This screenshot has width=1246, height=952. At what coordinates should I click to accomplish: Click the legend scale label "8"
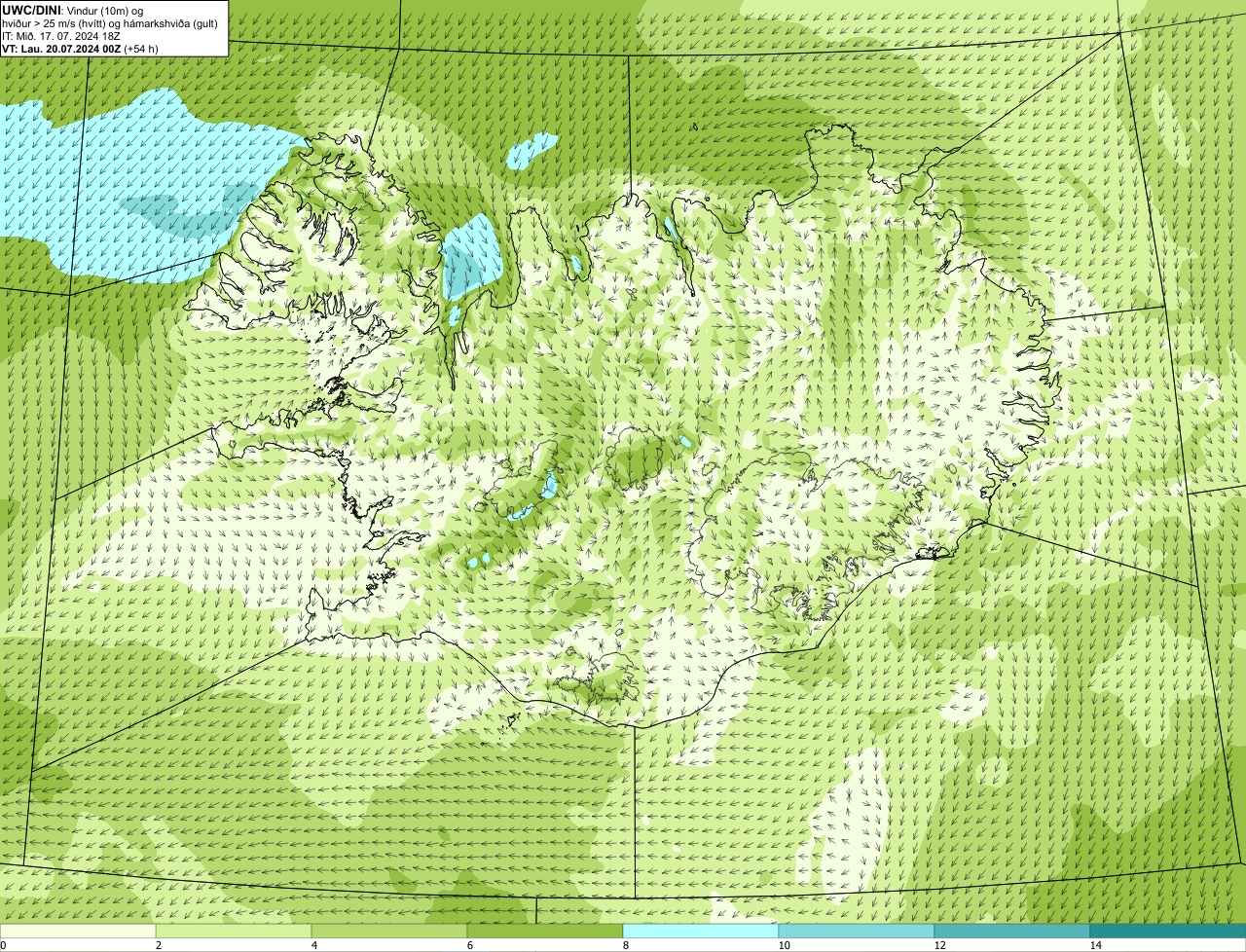pos(625,945)
